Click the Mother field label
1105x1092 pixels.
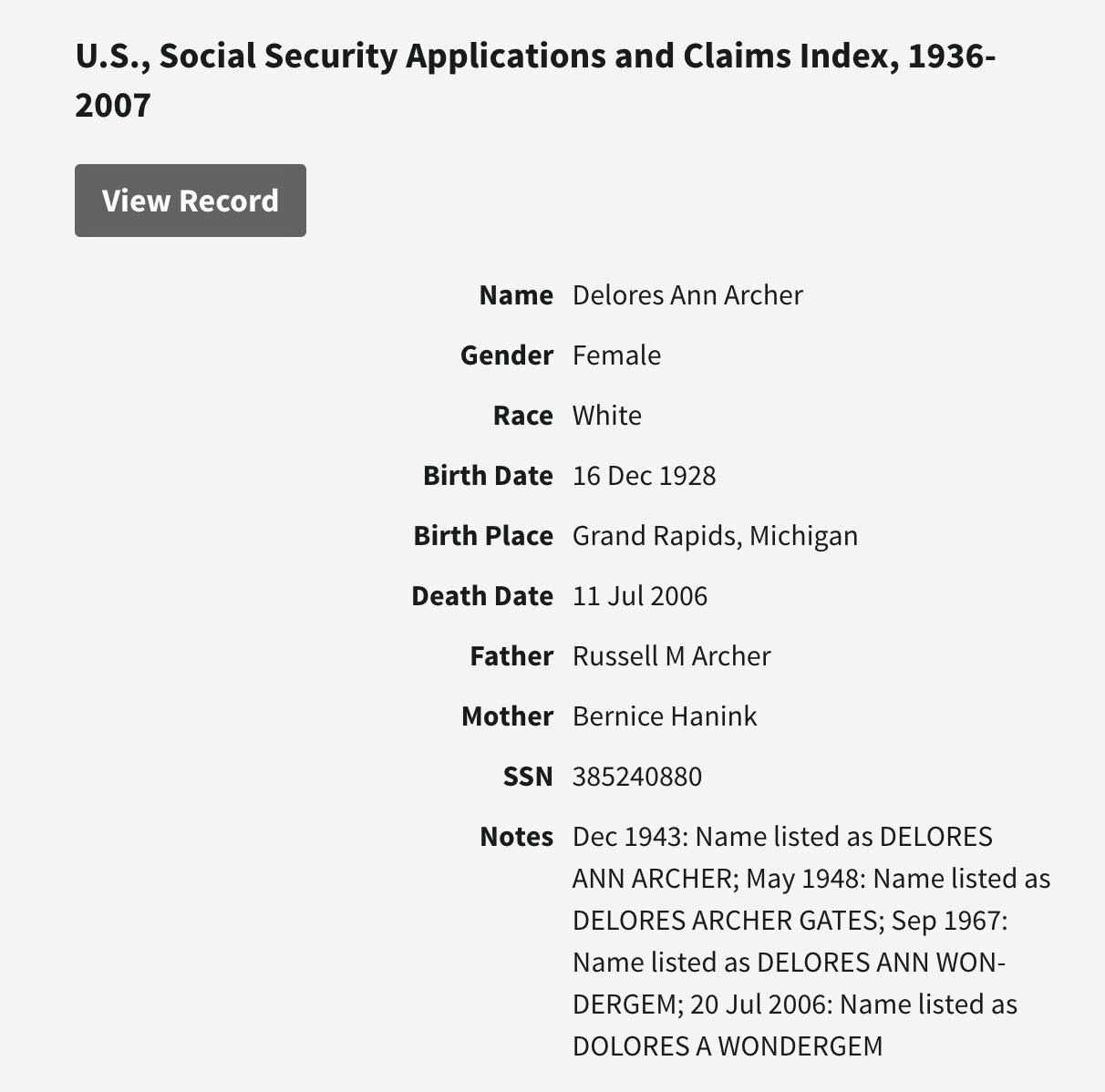507,716
